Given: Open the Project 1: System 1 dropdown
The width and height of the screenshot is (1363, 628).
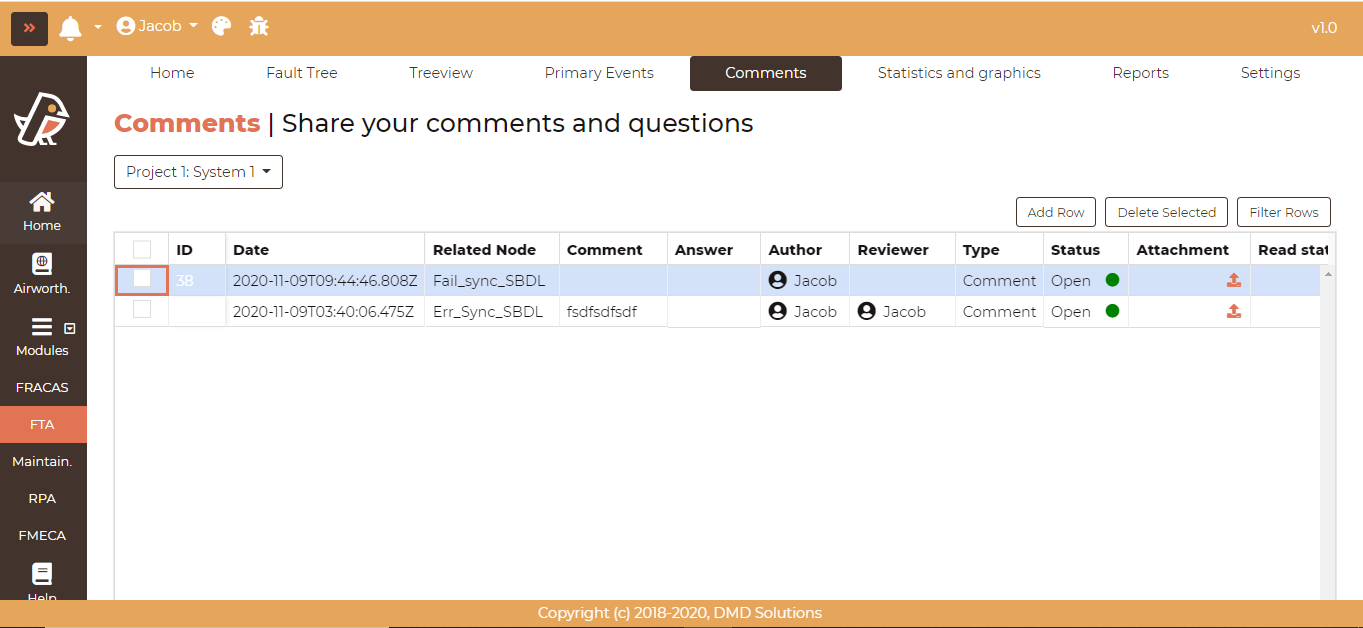Looking at the screenshot, I should point(198,172).
